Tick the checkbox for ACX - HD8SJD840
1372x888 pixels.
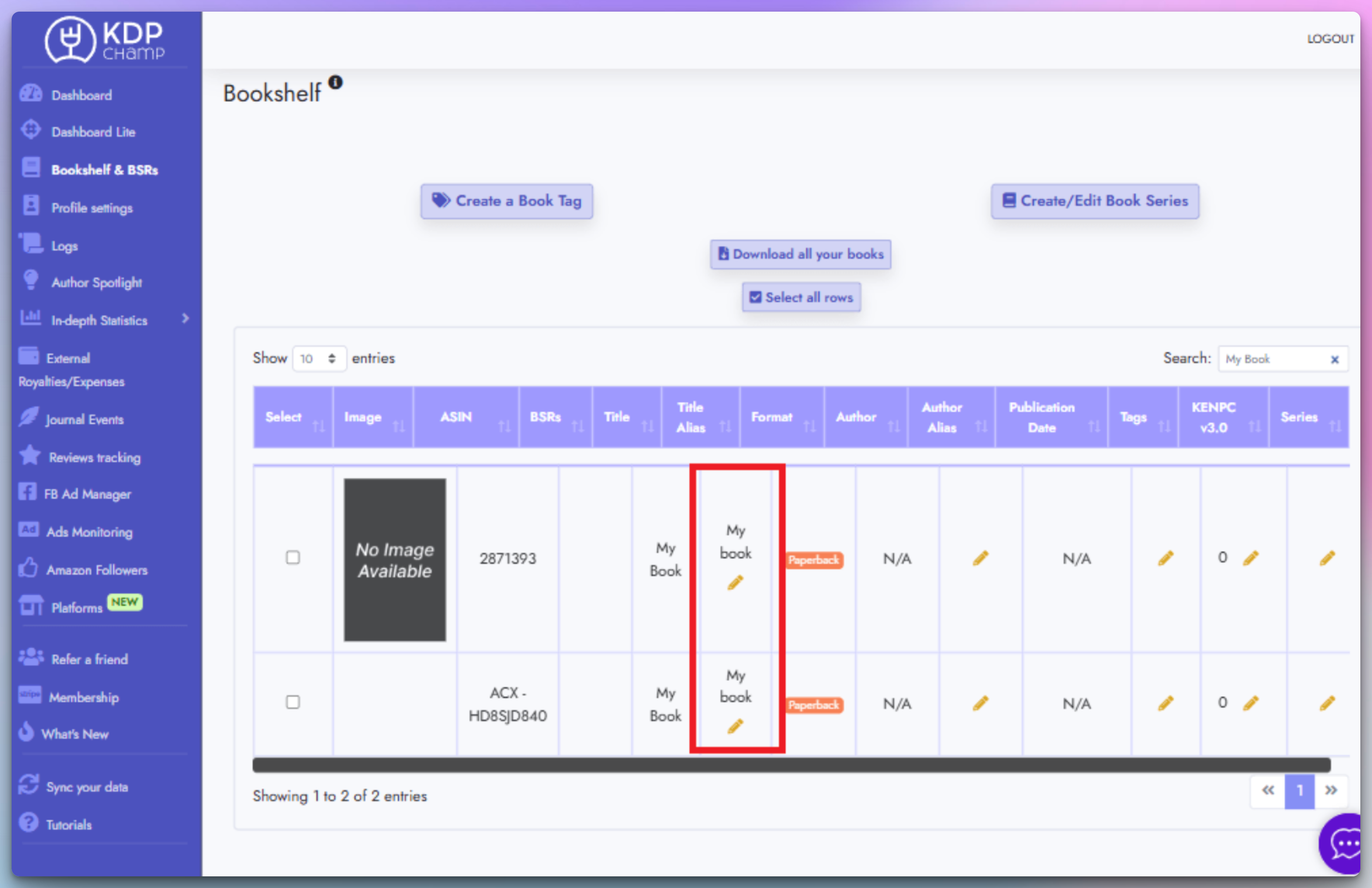(293, 702)
